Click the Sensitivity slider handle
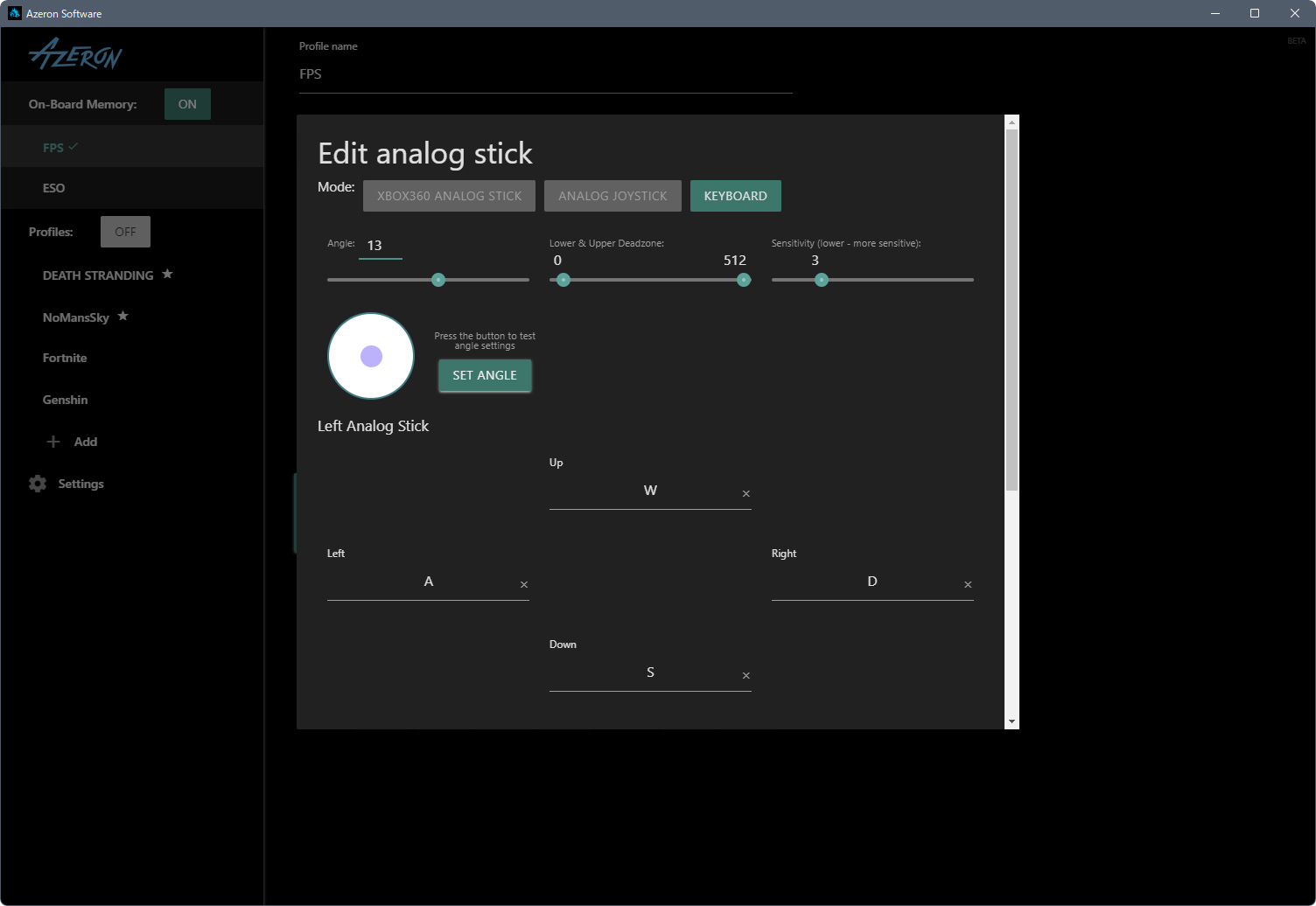Viewport: 1316px width, 906px height. (x=822, y=280)
